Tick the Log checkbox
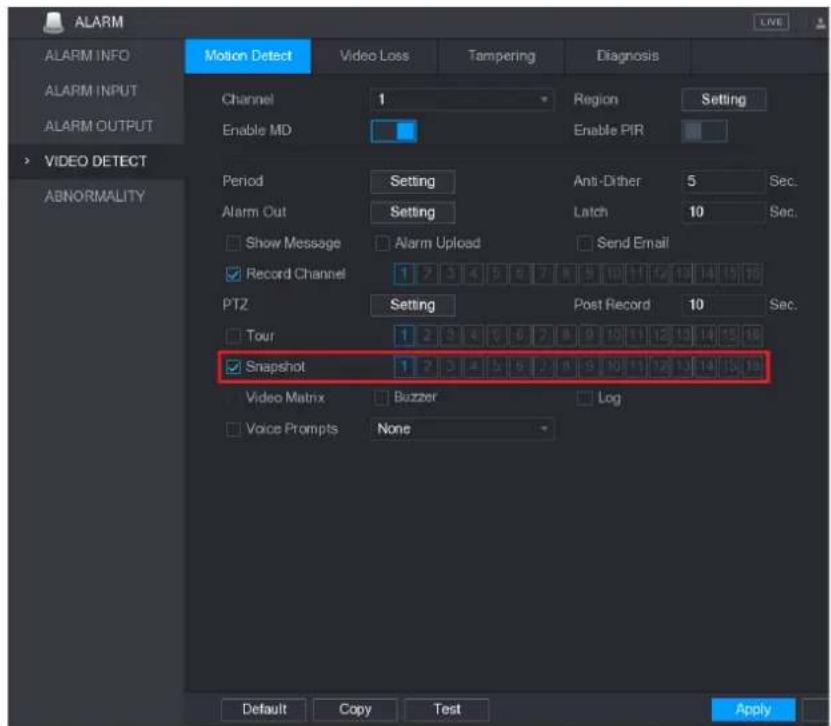 coord(584,397)
